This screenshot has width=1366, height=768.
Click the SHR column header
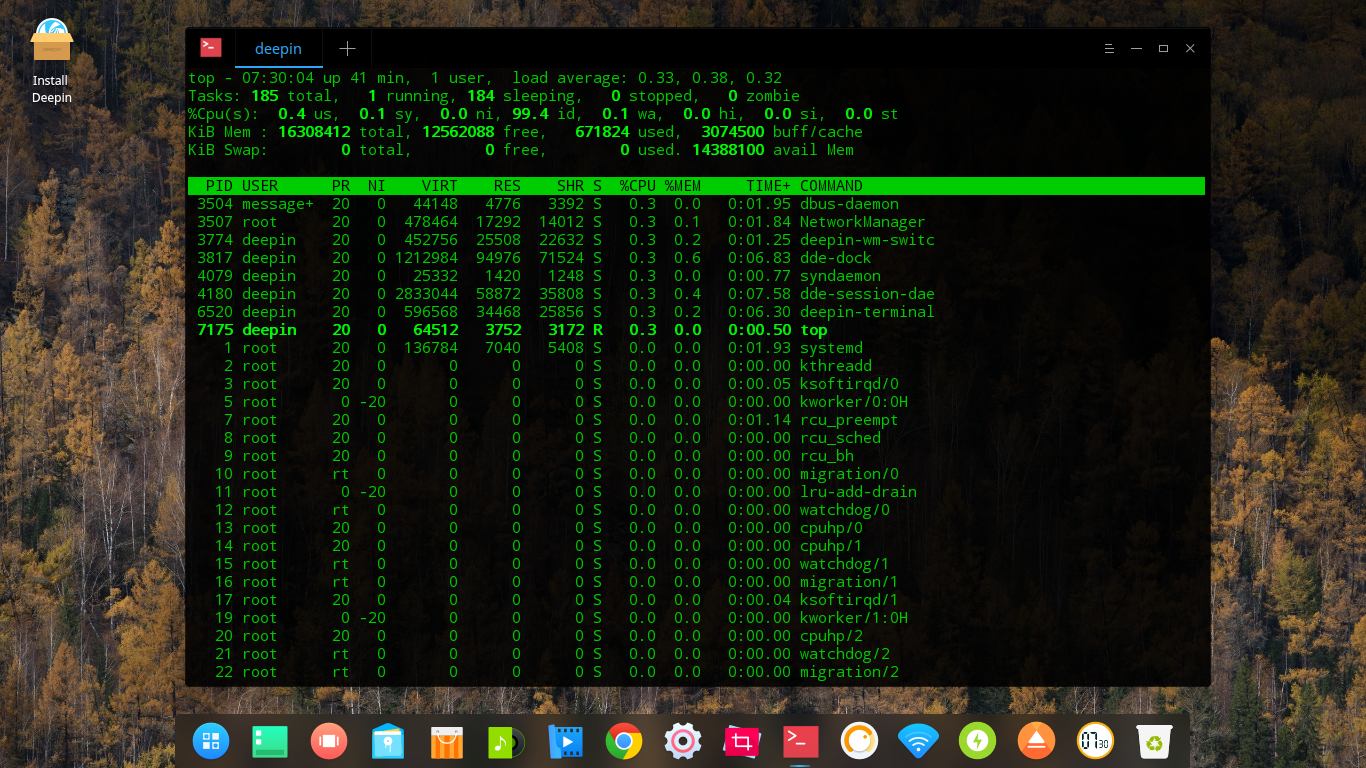pyautogui.click(x=570, y=186)
